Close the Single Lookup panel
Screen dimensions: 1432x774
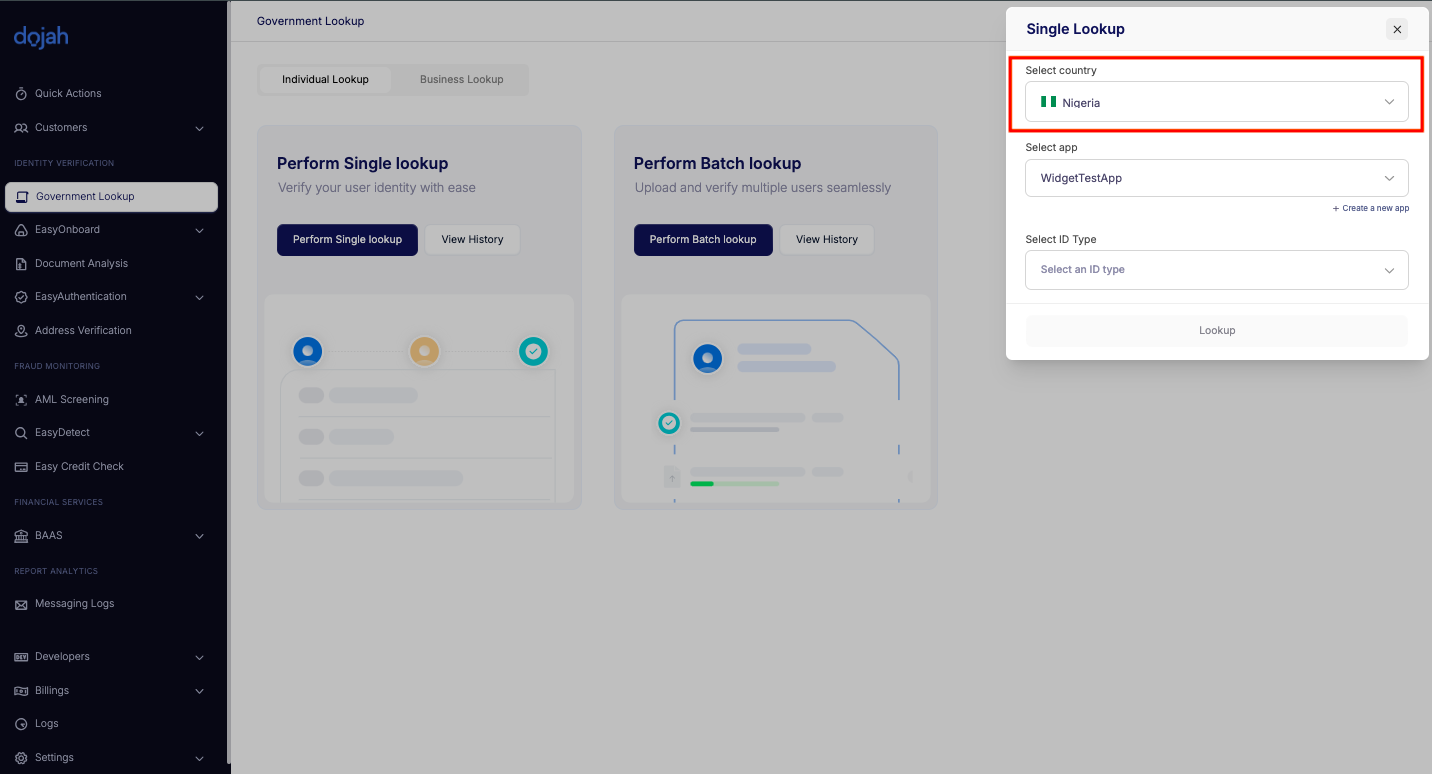point(1397,29)
